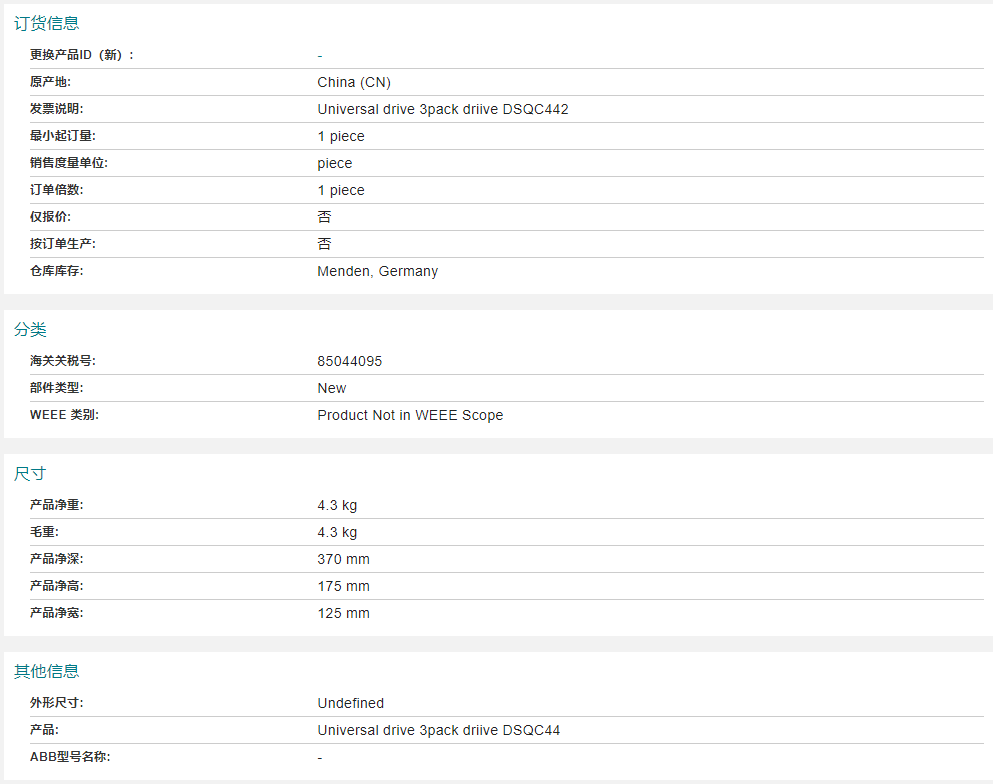Click the 按订单生产 label
Screen dimensions: 993x784
point(63,244)
